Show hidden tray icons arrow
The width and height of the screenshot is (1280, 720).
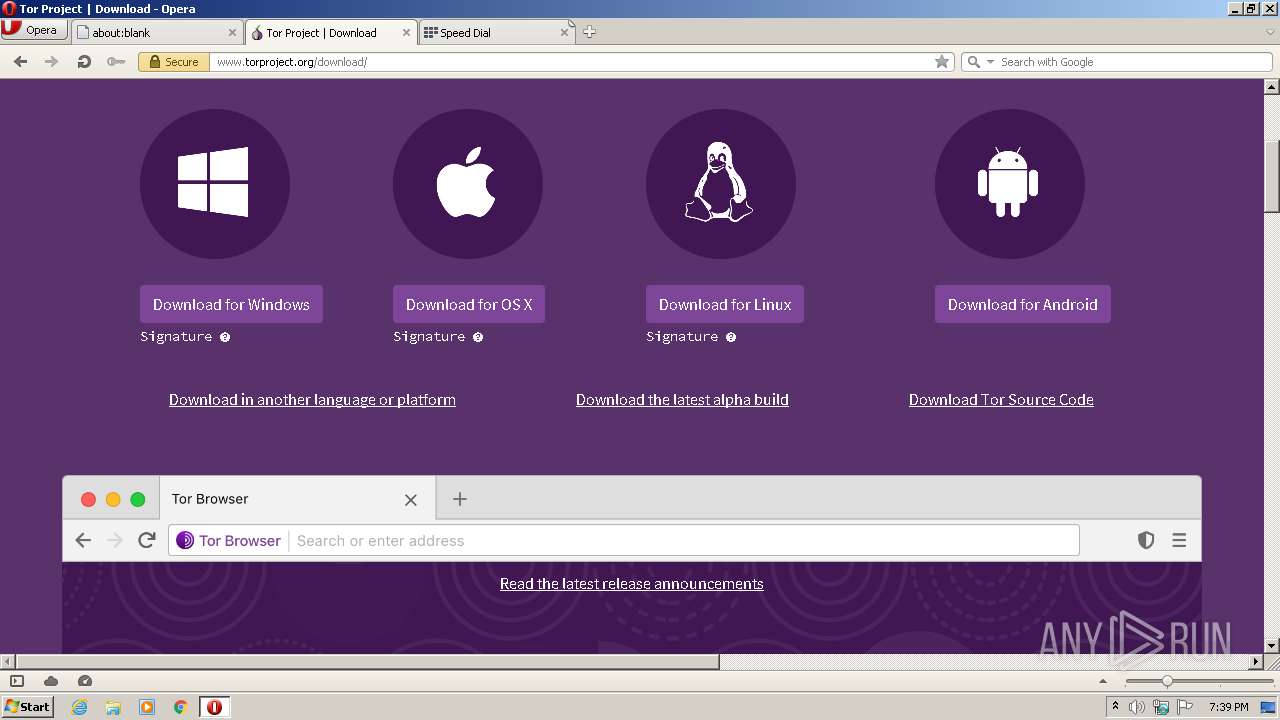point(1115,706)
